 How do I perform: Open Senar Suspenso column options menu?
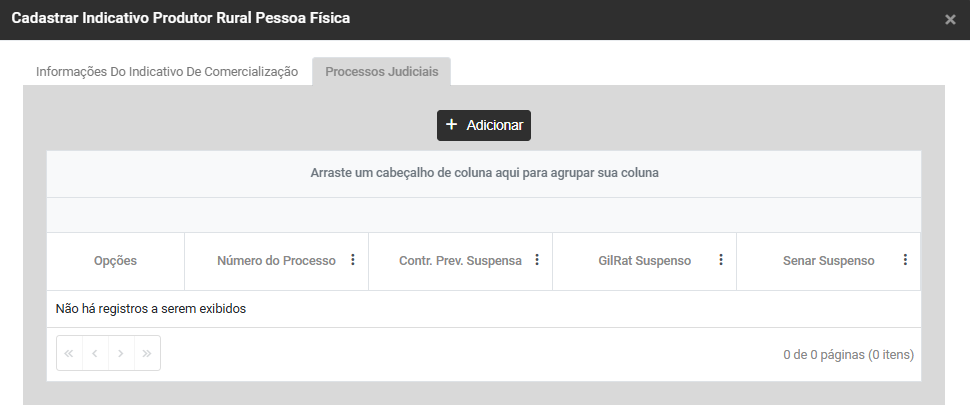click(x=905, y=260)
